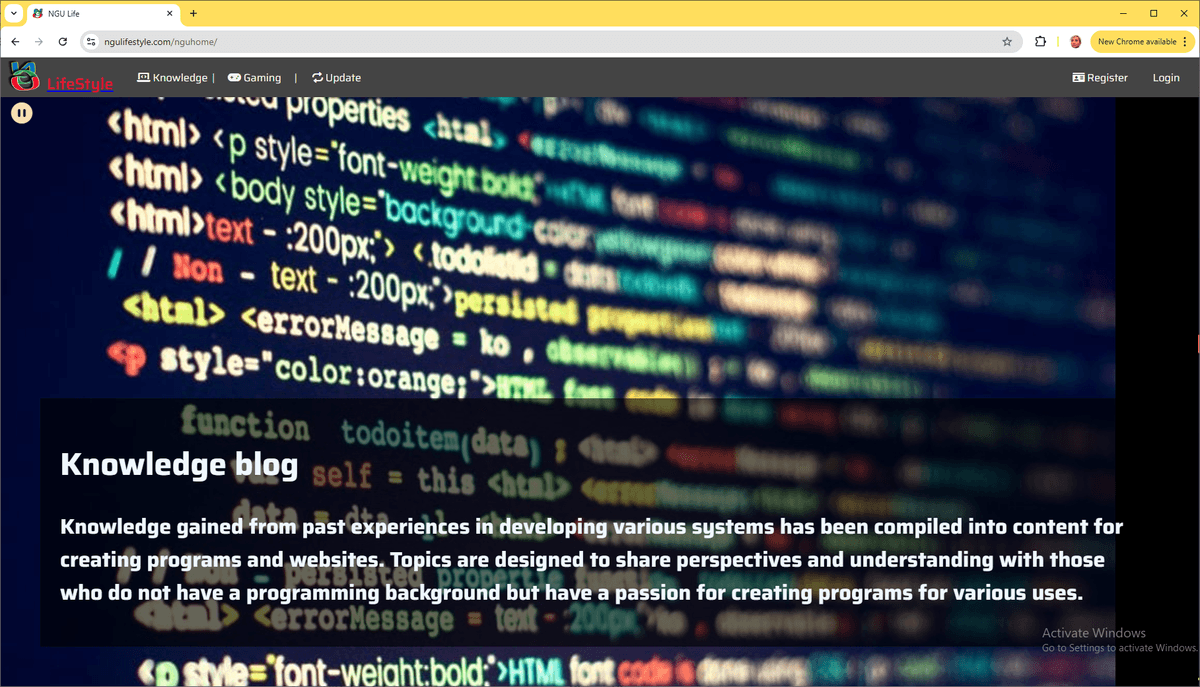Viewport: 1200px width, 687px height.
Task: Click the NGU LifeStyle logo
Action: [x=61, y=77]
